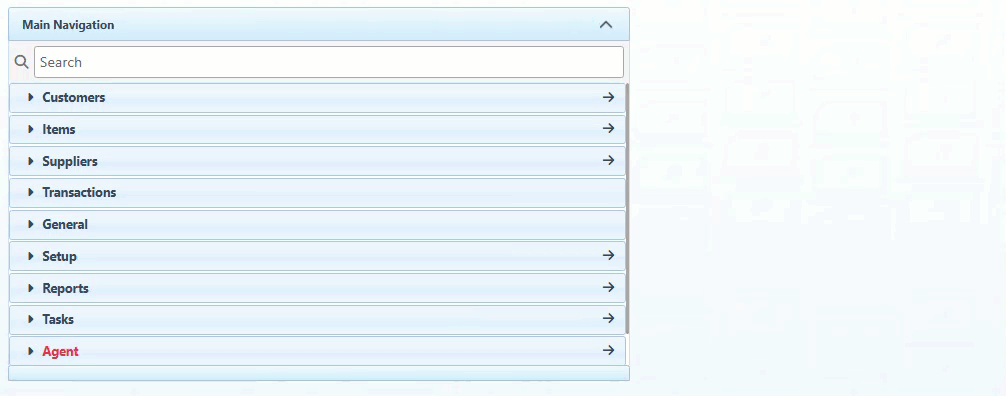The height and width of the screenshot is (396, 1006).
Task: Select the Reports menu entry
Action: (x=65, y=288)
